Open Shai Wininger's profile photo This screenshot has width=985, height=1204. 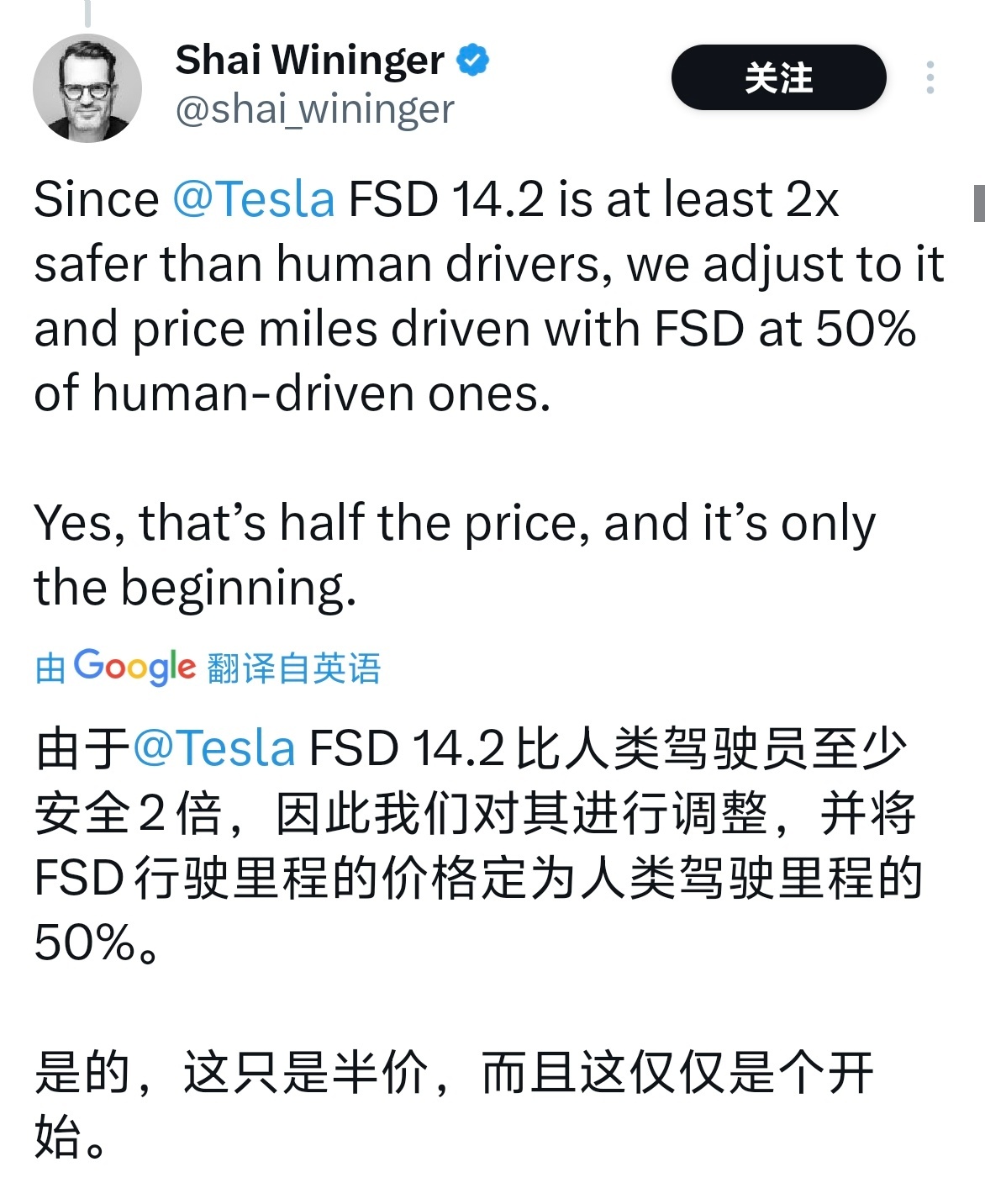pos(87,87)
